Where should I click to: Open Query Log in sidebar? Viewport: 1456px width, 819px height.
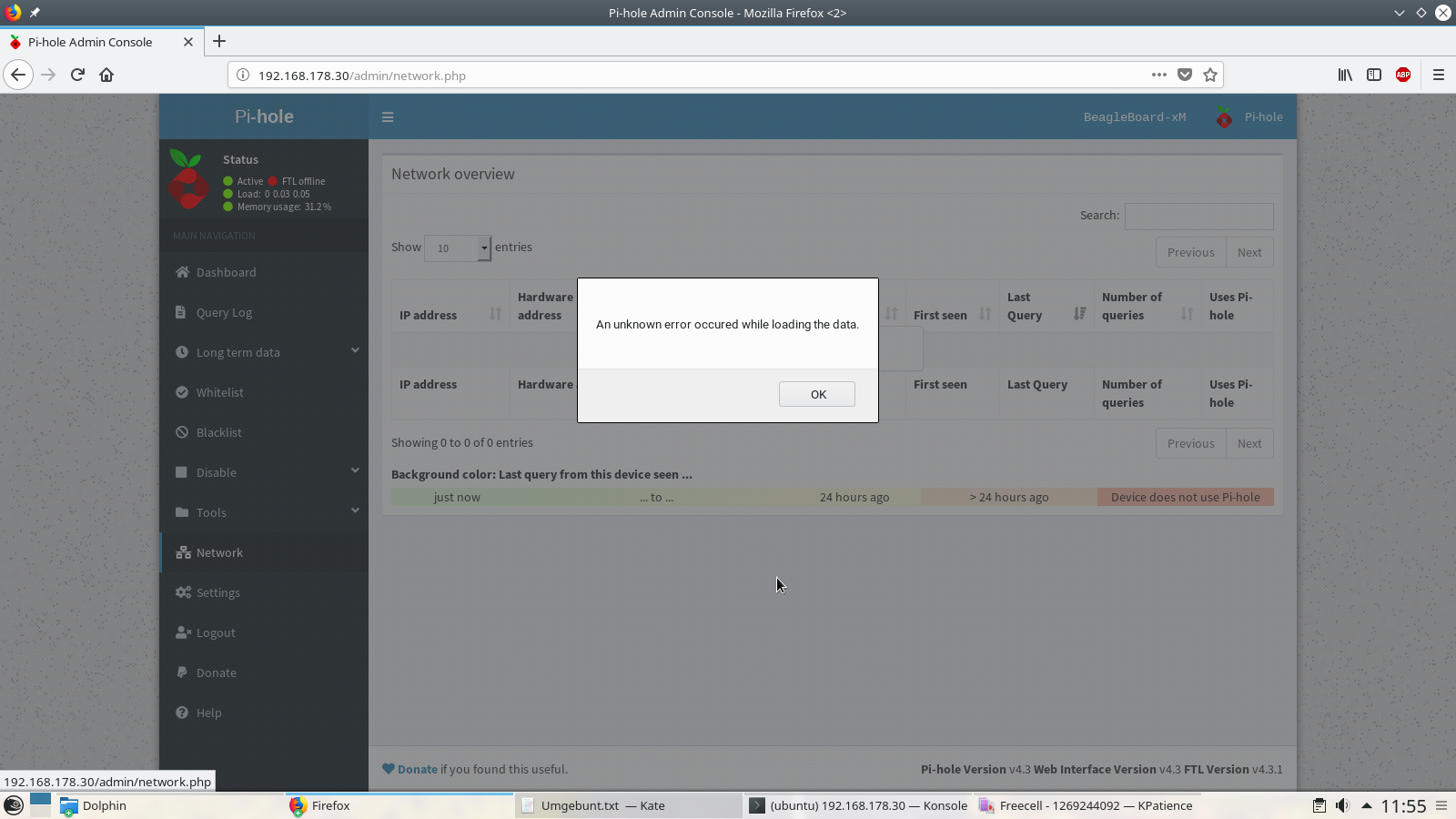click(x=264, y=312)
